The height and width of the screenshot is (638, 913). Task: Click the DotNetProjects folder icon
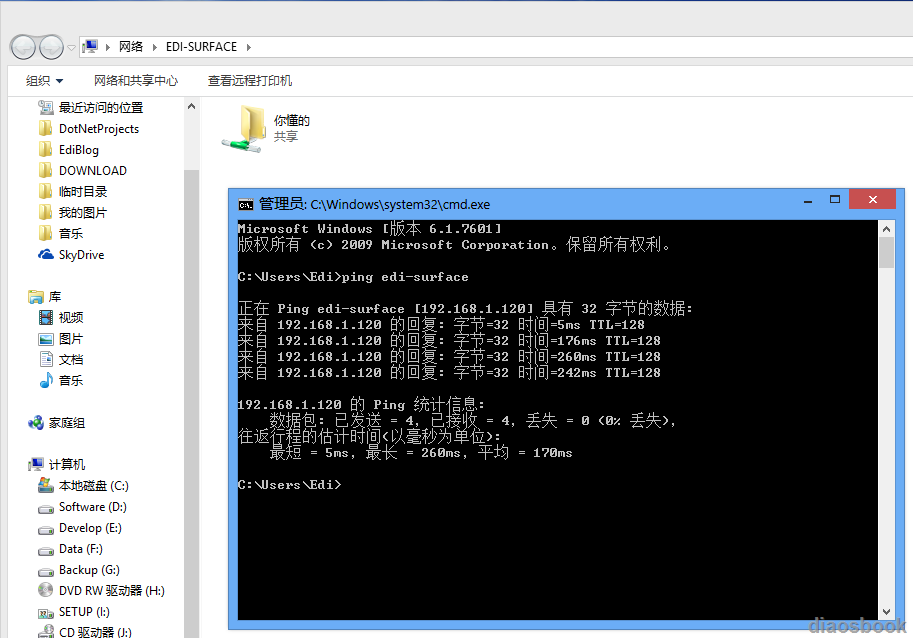click(x=45, y=129)
